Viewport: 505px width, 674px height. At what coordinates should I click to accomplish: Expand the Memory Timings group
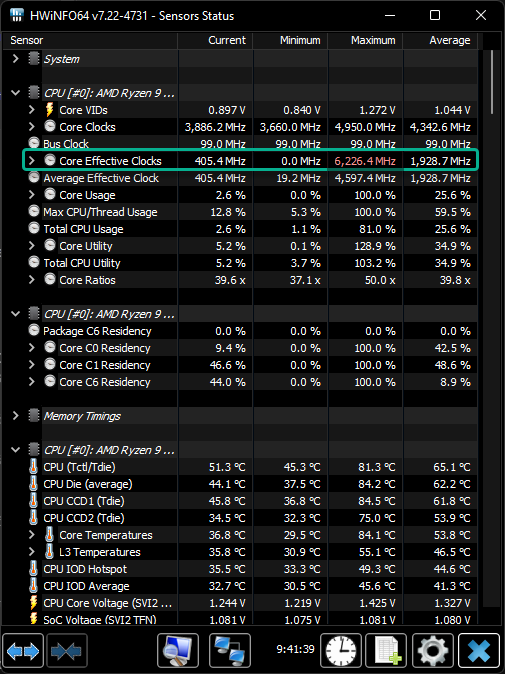[15, 416]
